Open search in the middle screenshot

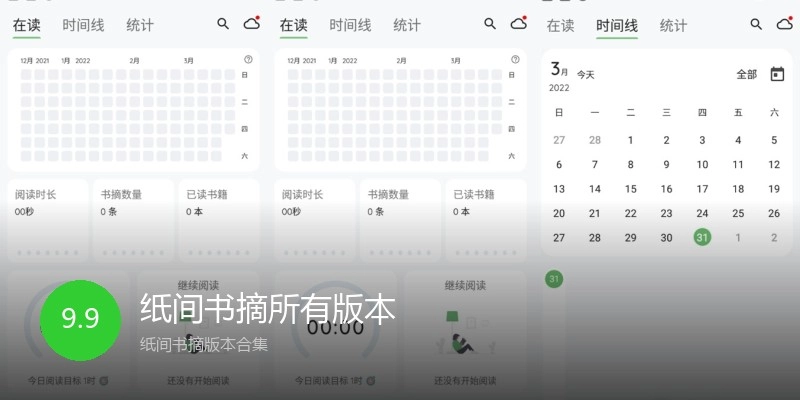(490, 23)
